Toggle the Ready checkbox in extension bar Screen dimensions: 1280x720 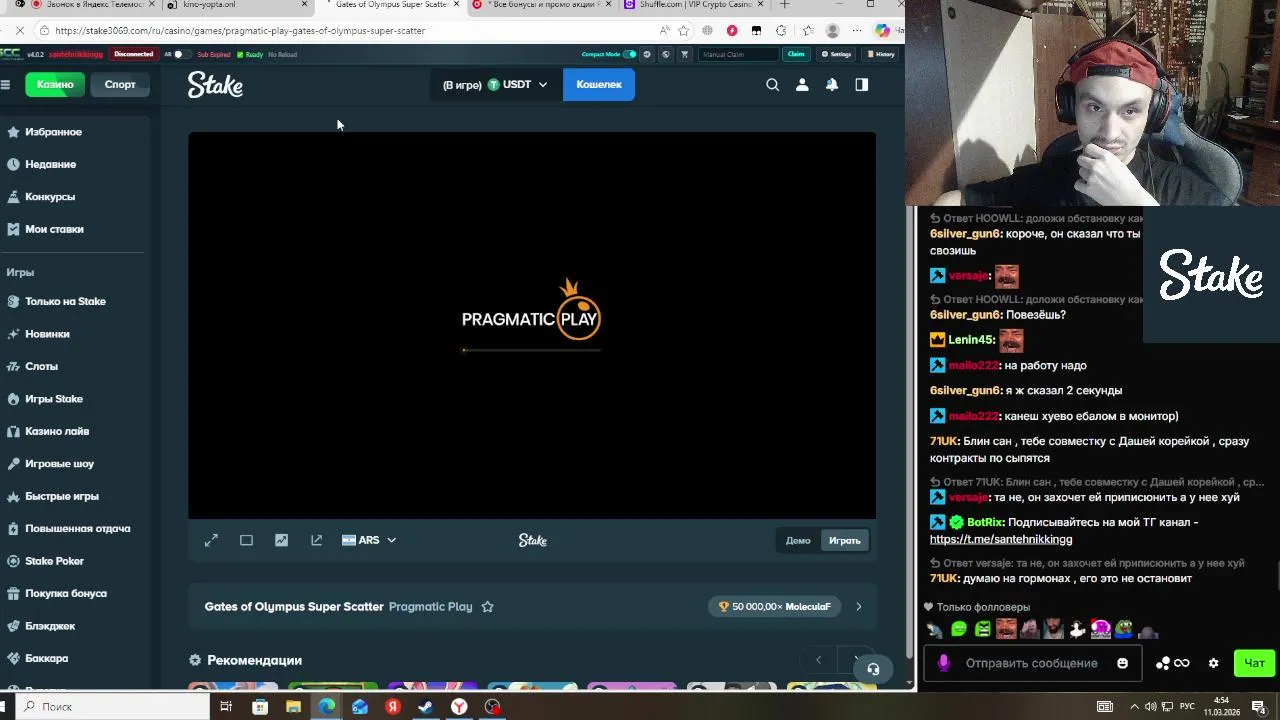(x=240, y=54)
